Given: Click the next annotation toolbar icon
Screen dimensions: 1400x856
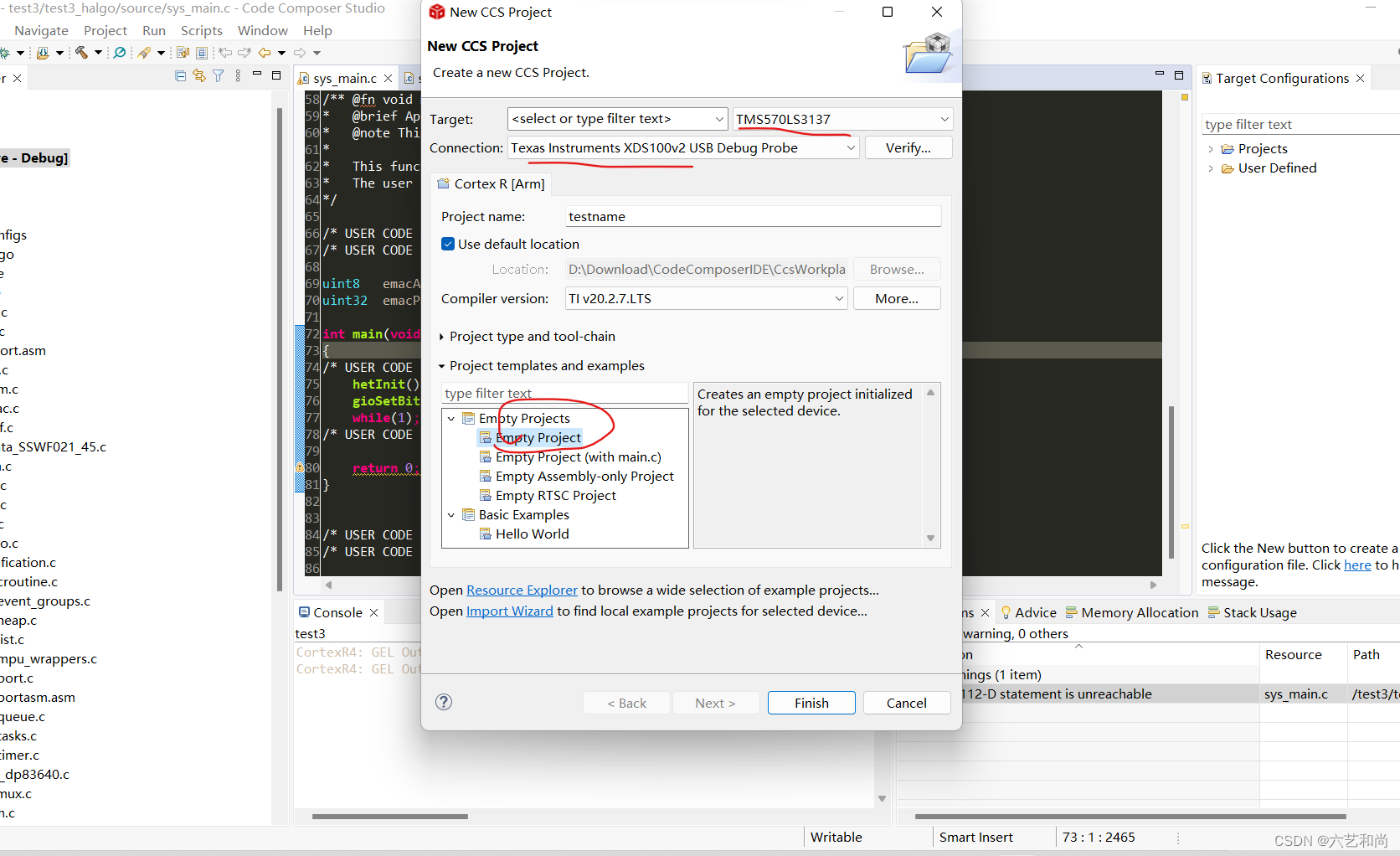Looking at the screenshot, I should [x=183, y=53].
